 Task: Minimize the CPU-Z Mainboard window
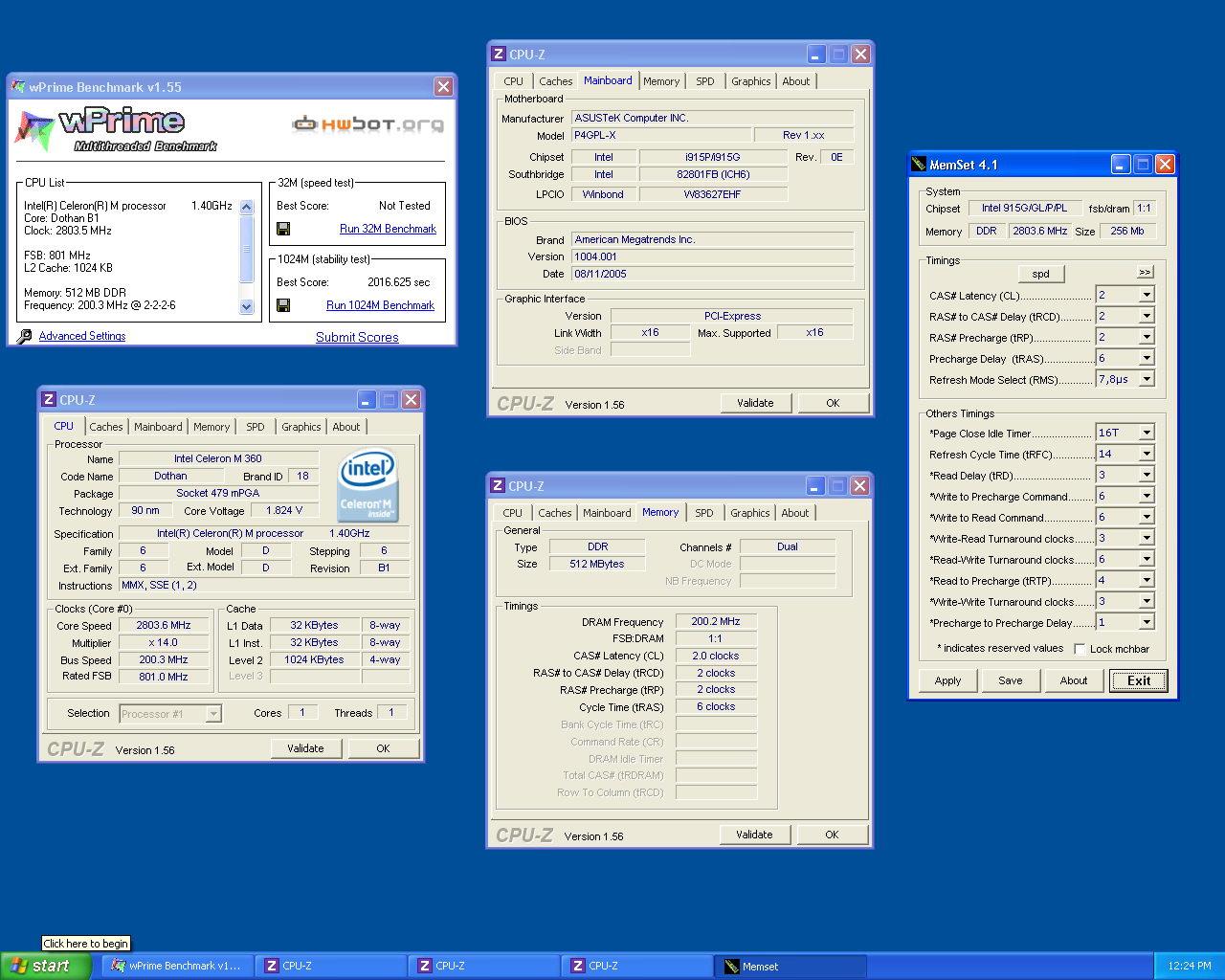[x=816, y=55]
